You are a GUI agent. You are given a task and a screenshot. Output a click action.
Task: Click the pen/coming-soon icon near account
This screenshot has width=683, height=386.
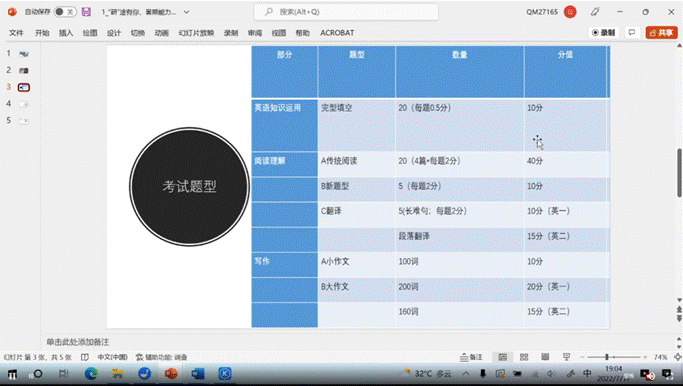coord(595,12)
